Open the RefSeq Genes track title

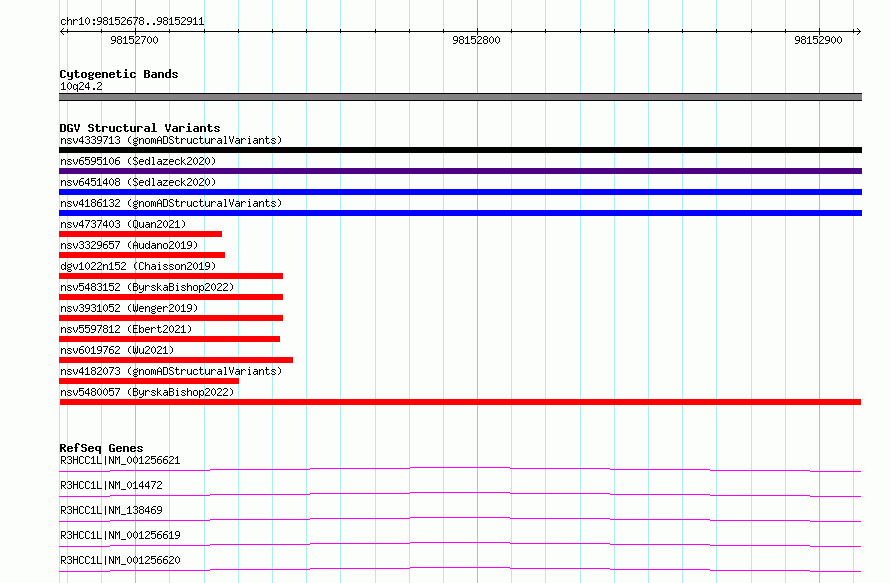(x=101, y=448)
